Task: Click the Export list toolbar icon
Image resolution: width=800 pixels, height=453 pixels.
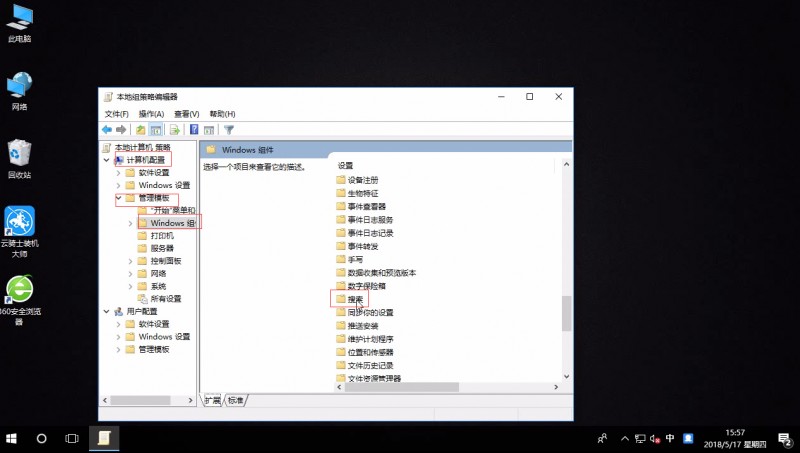Action: pyautogui.click(x=174, y=130)
